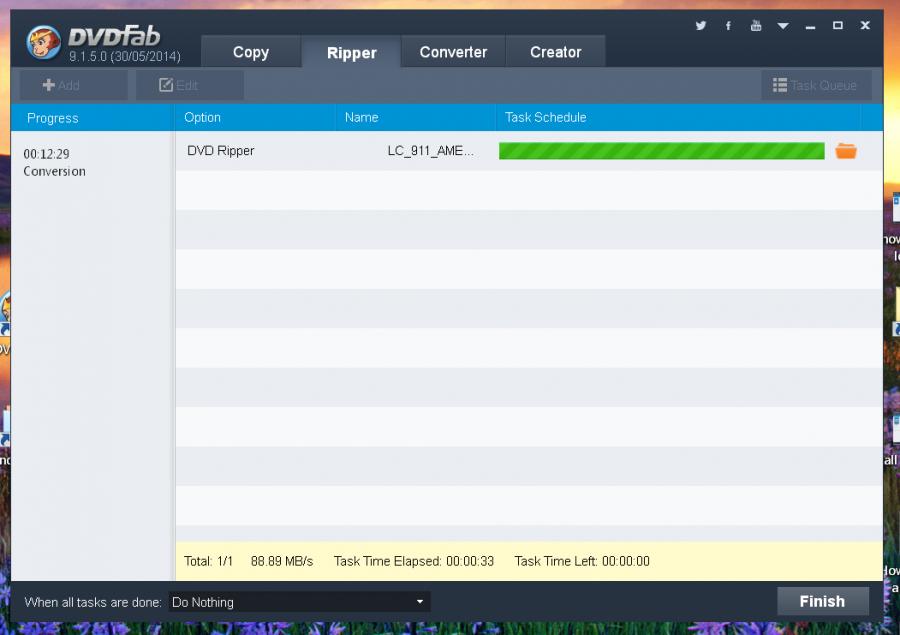Image resolution: width=900 pixels, height=635 pixels.
Task: Click the Conversion status label
Action: click(55, 171)
